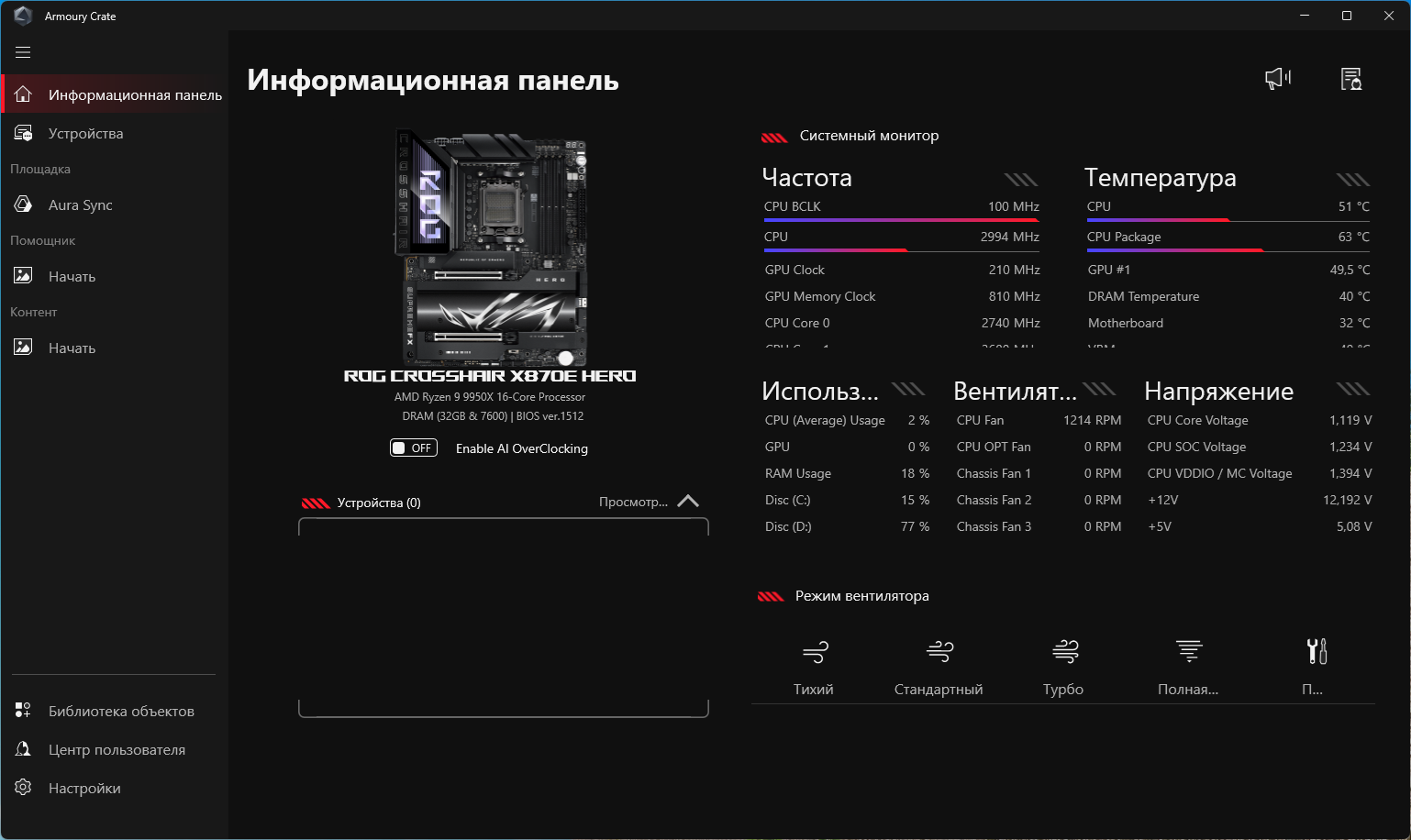Click the Armoury Crate logo in title bar

point(23,16)
